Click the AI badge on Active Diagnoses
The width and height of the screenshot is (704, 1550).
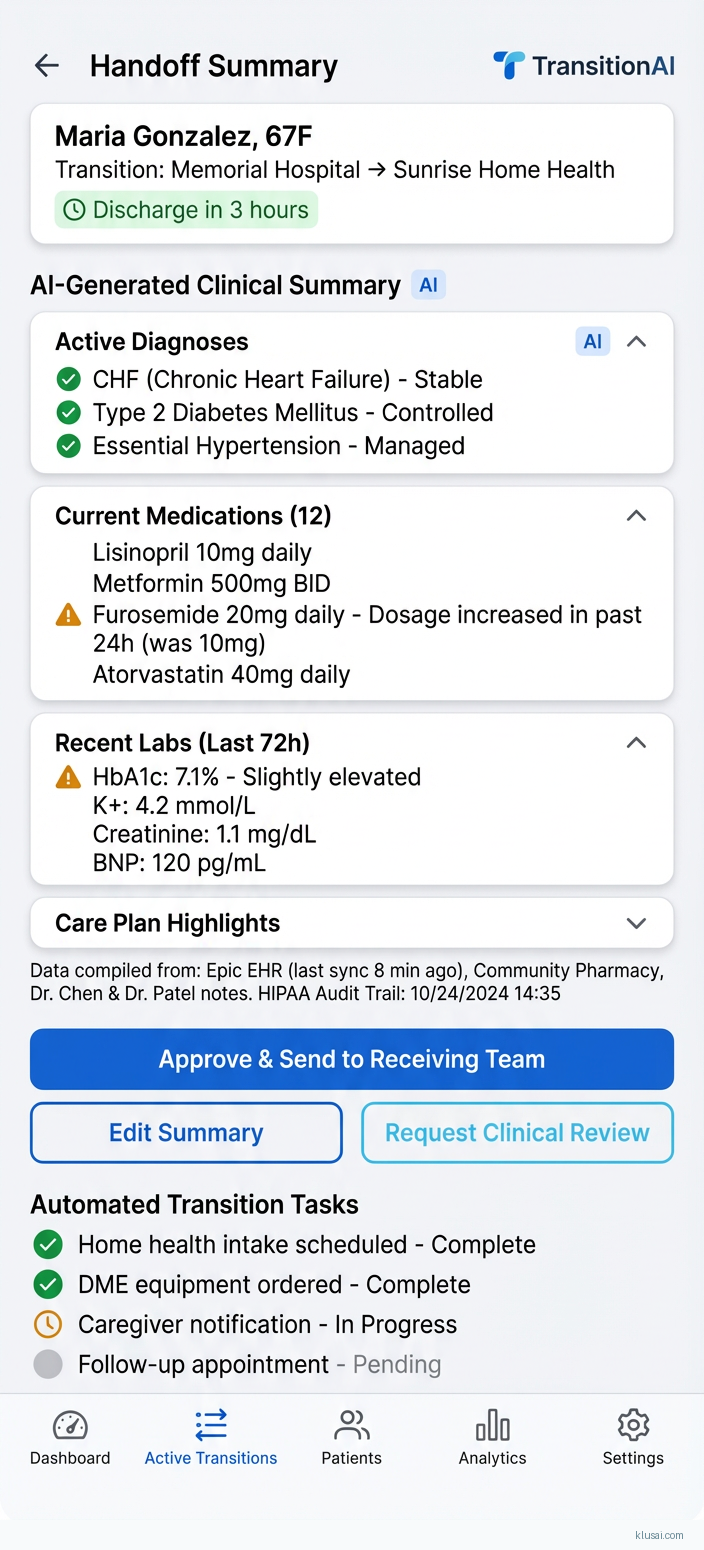click(x=592, y=341)
